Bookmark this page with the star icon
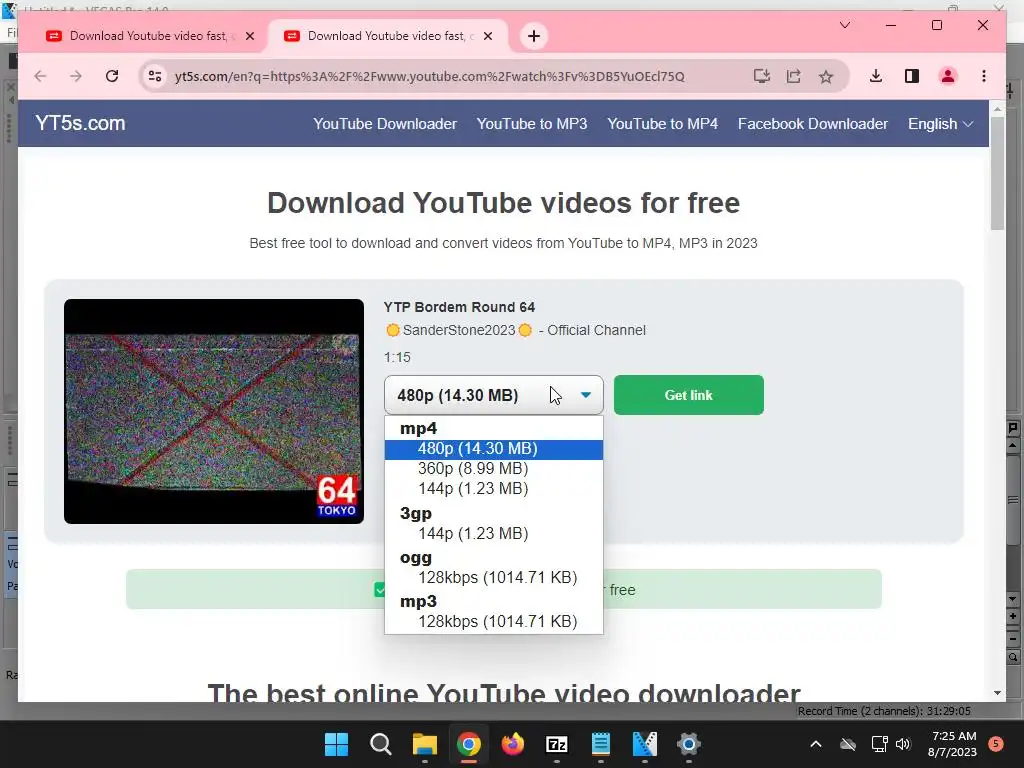Viewport: 1024px width, 768px height. click(x=826, y=76)
